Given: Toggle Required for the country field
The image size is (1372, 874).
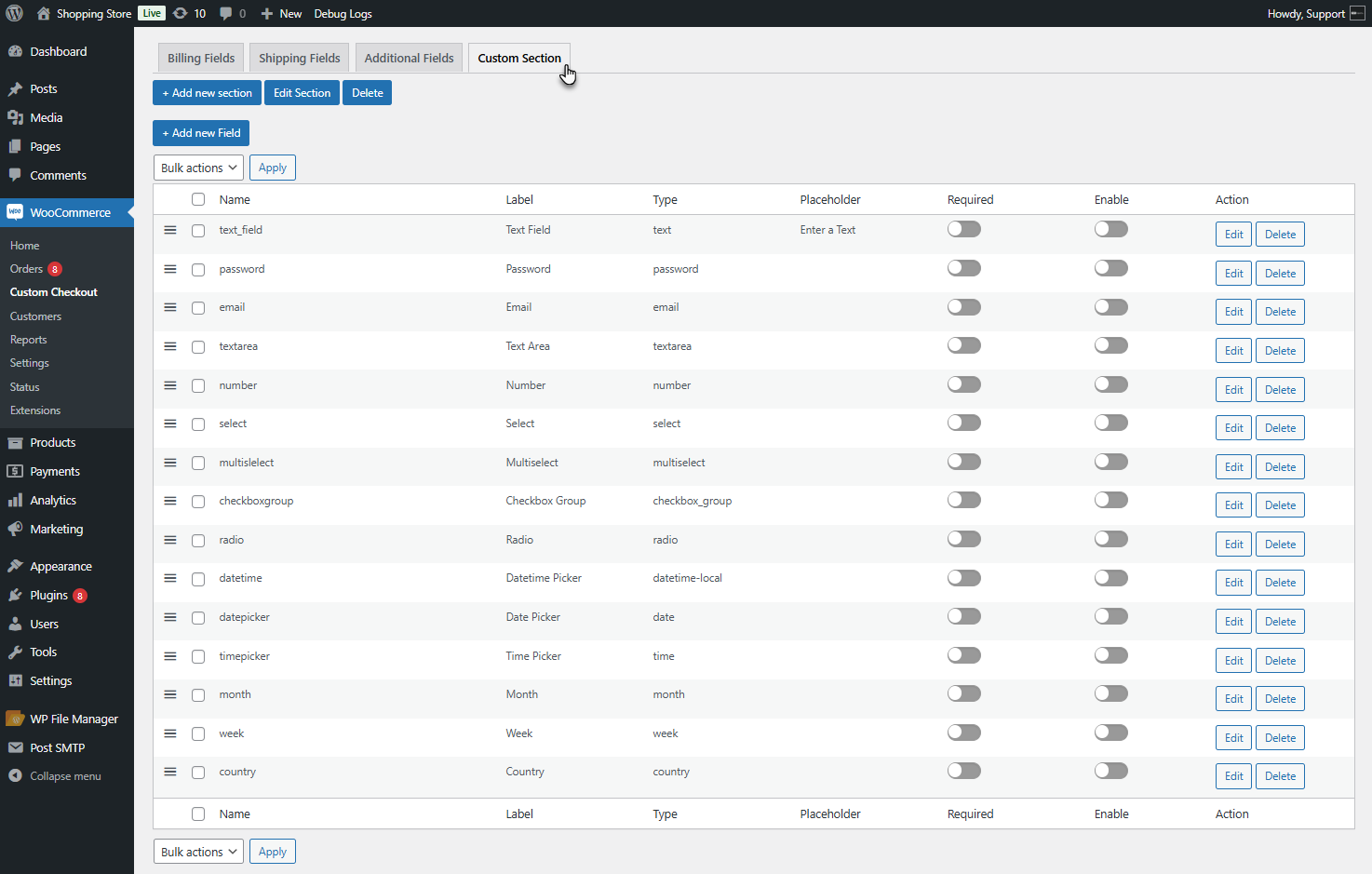Looking at the screenshot, I should point(963,770).
